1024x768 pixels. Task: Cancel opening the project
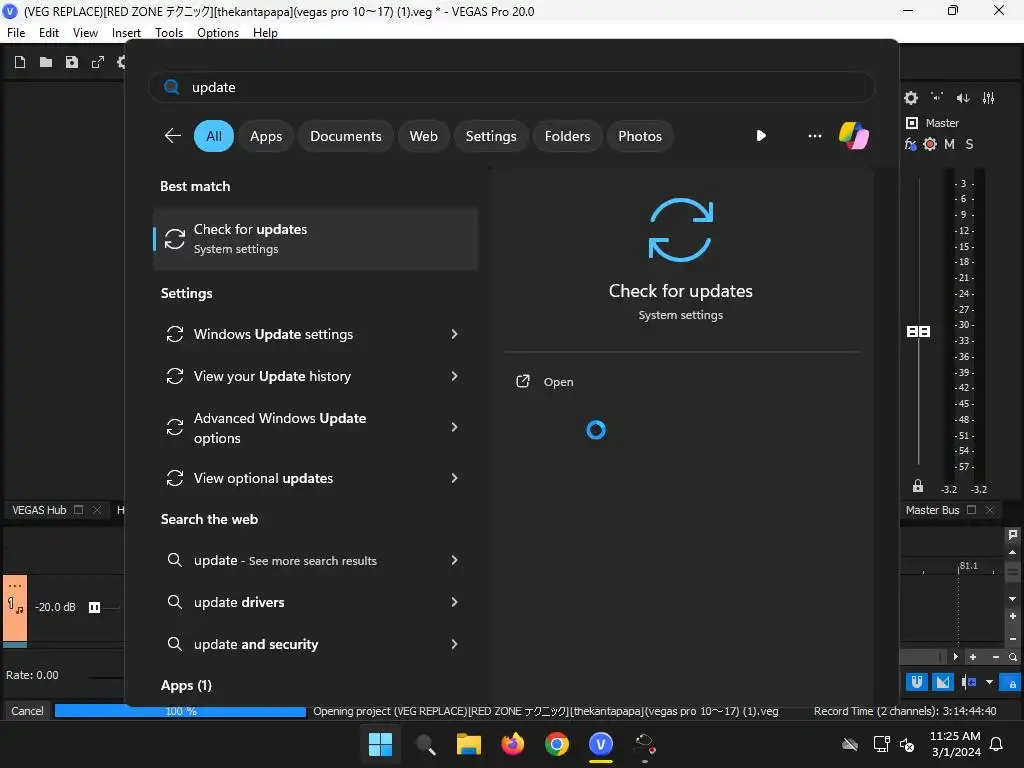[27, 711]
